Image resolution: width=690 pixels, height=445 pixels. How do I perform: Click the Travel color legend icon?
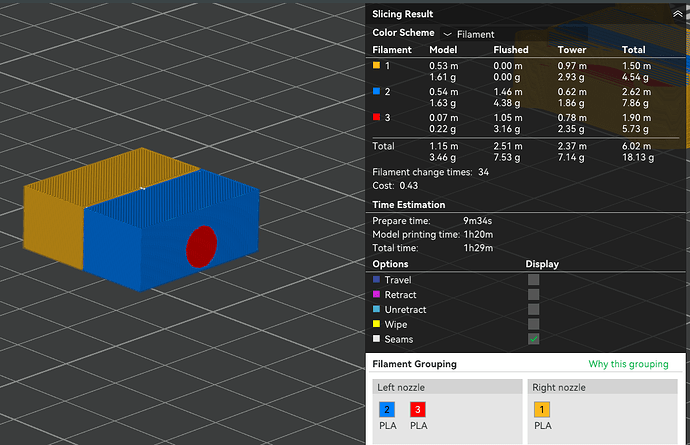[376, 280]
